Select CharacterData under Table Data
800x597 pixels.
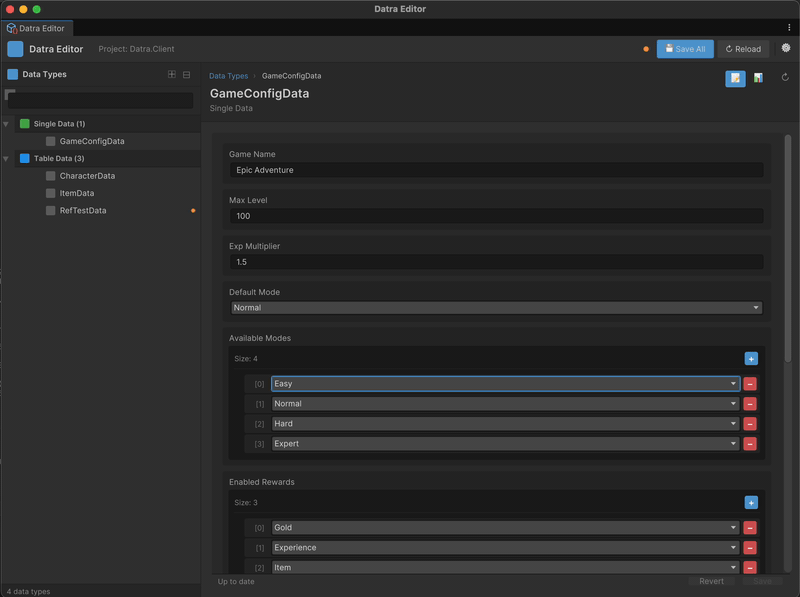click(87, 175)
